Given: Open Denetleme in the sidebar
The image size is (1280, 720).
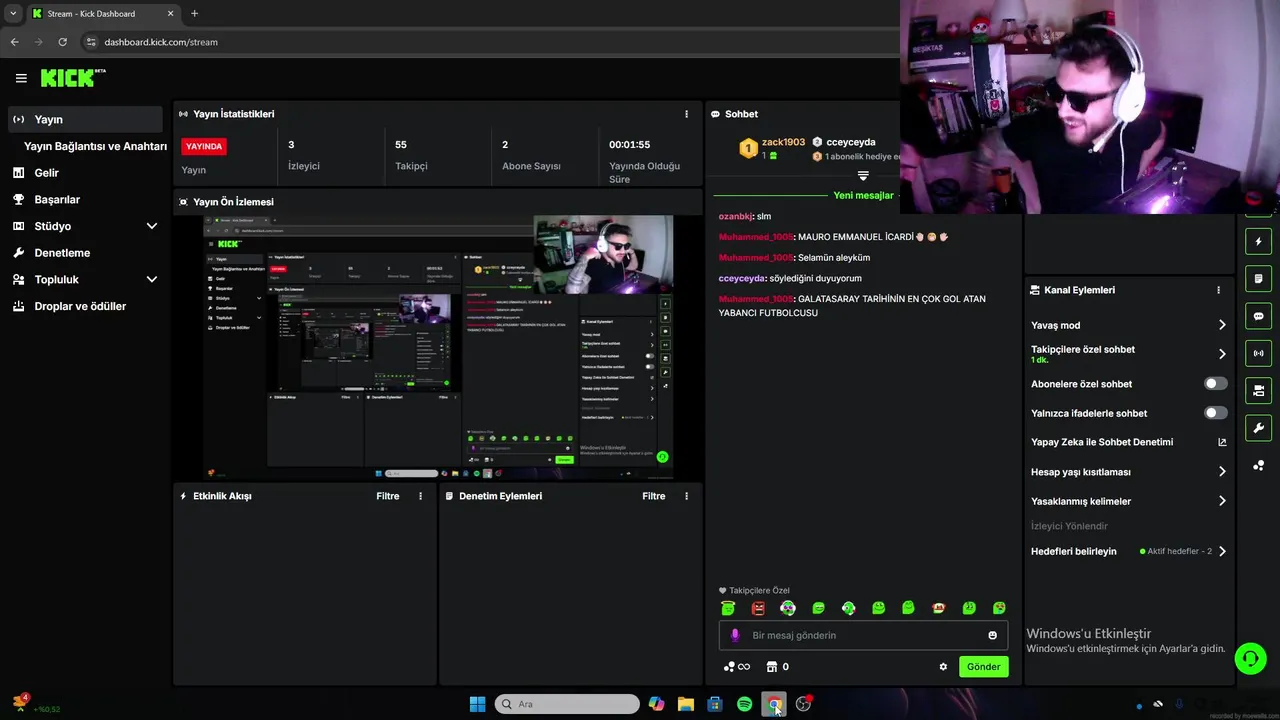Looking at the screenshot, I should pos(62,253).
